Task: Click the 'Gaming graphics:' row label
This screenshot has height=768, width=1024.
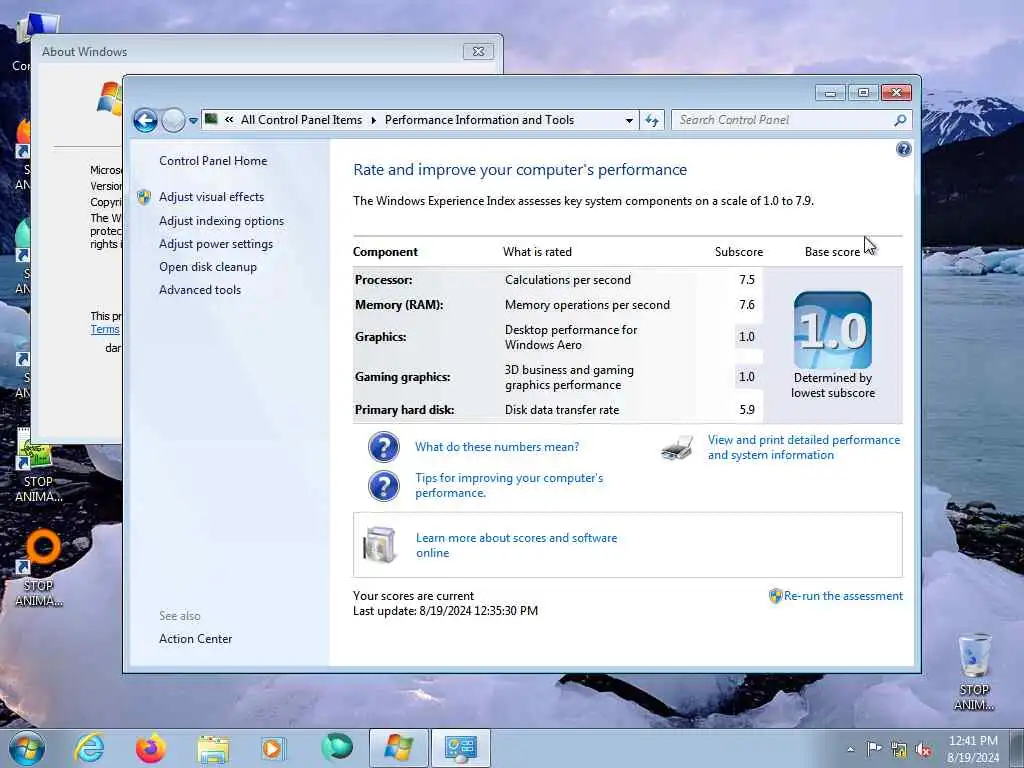Action: (x=402, y=377)
